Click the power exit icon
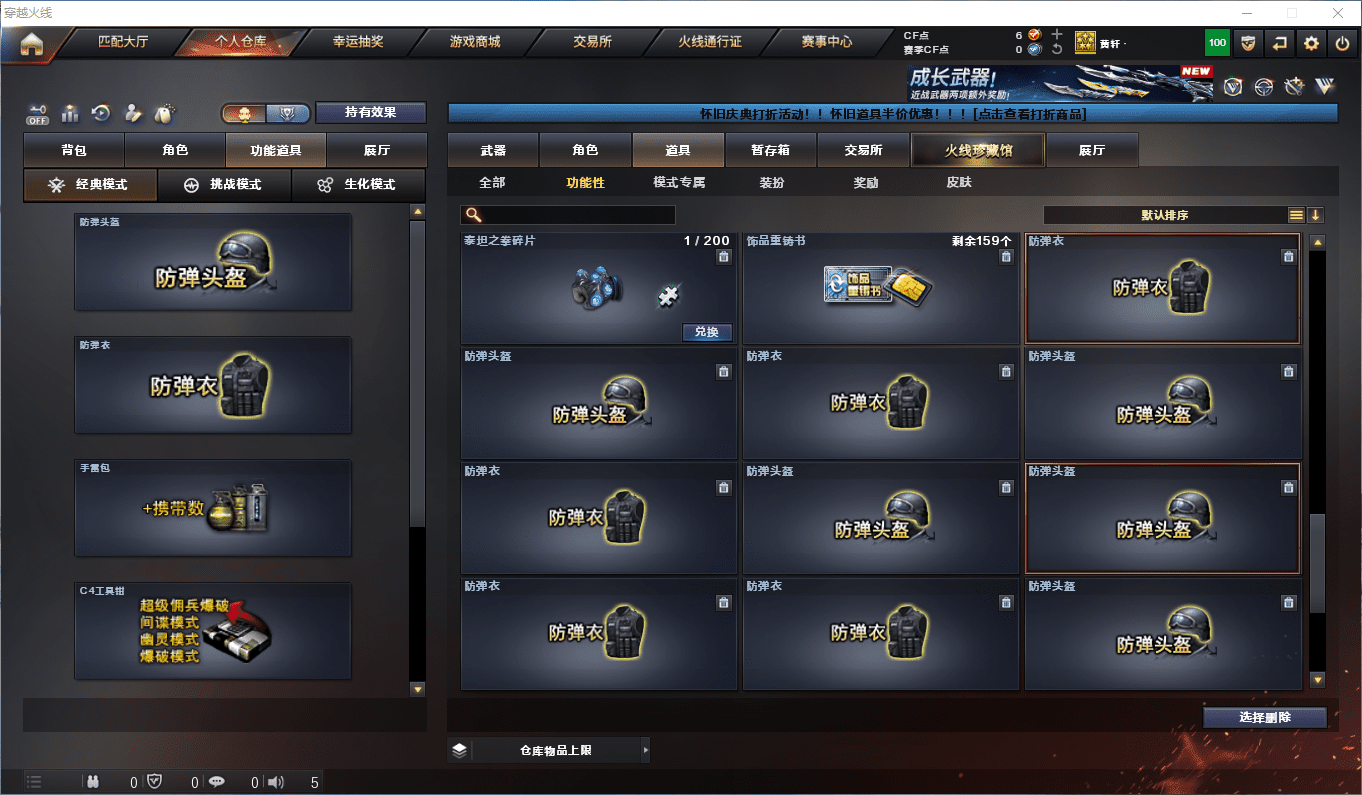This screenshot has width=1362, height=795. coord(1342,43)
